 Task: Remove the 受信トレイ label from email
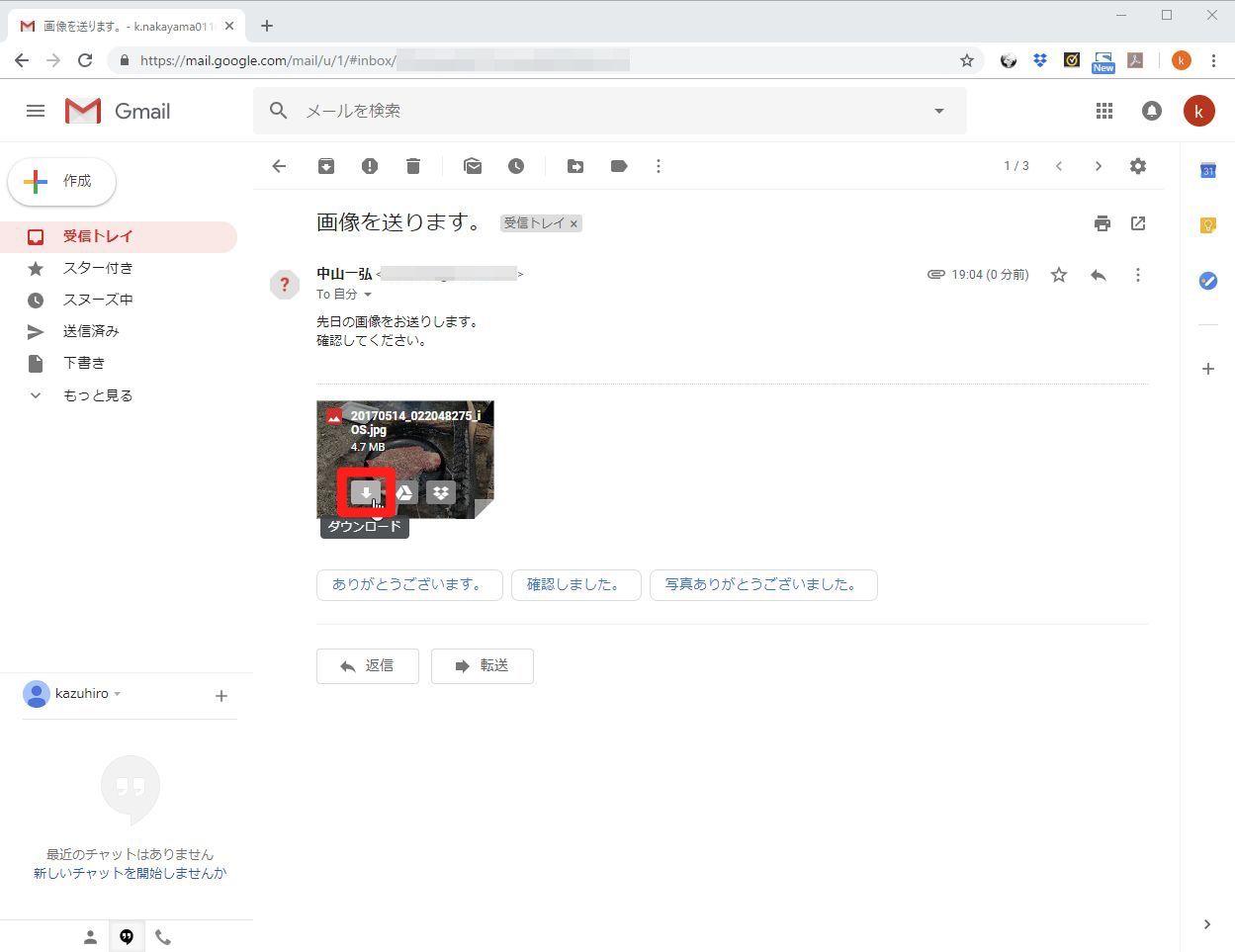point(573,223)
